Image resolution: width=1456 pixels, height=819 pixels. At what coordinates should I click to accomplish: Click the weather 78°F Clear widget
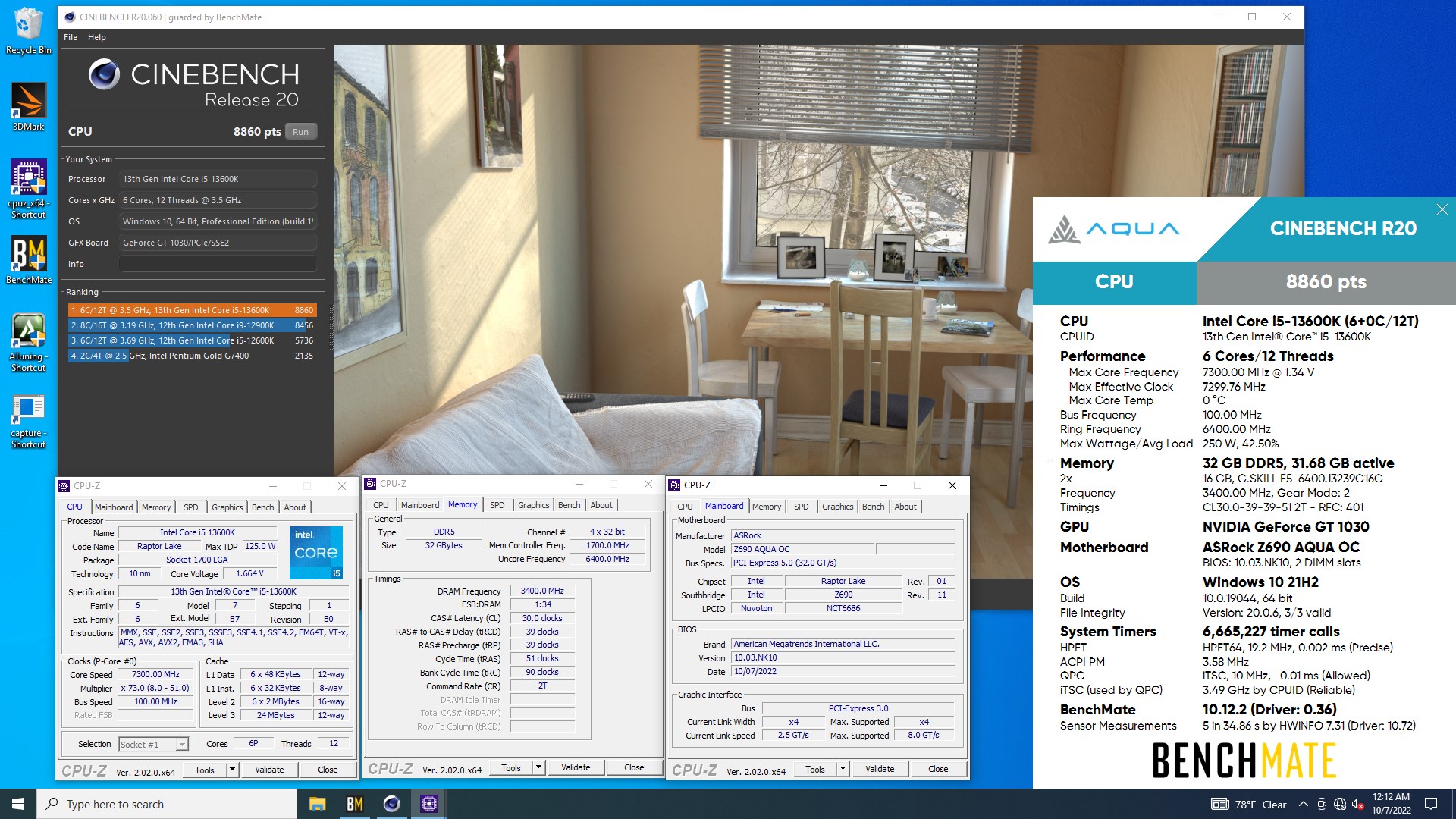click(1248, 805)
